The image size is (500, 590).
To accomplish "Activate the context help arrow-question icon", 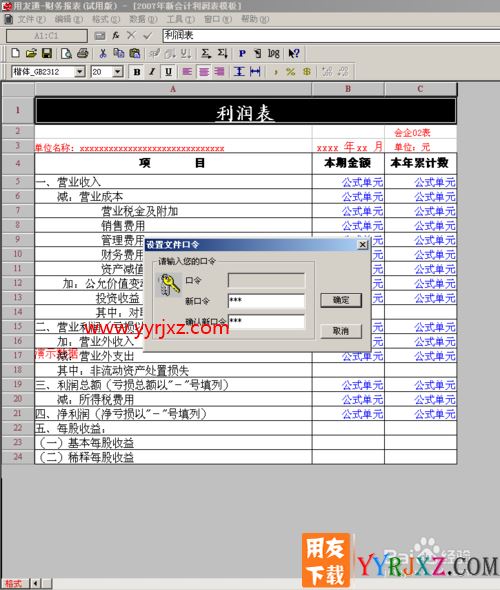I will click(x=293, y=53).
